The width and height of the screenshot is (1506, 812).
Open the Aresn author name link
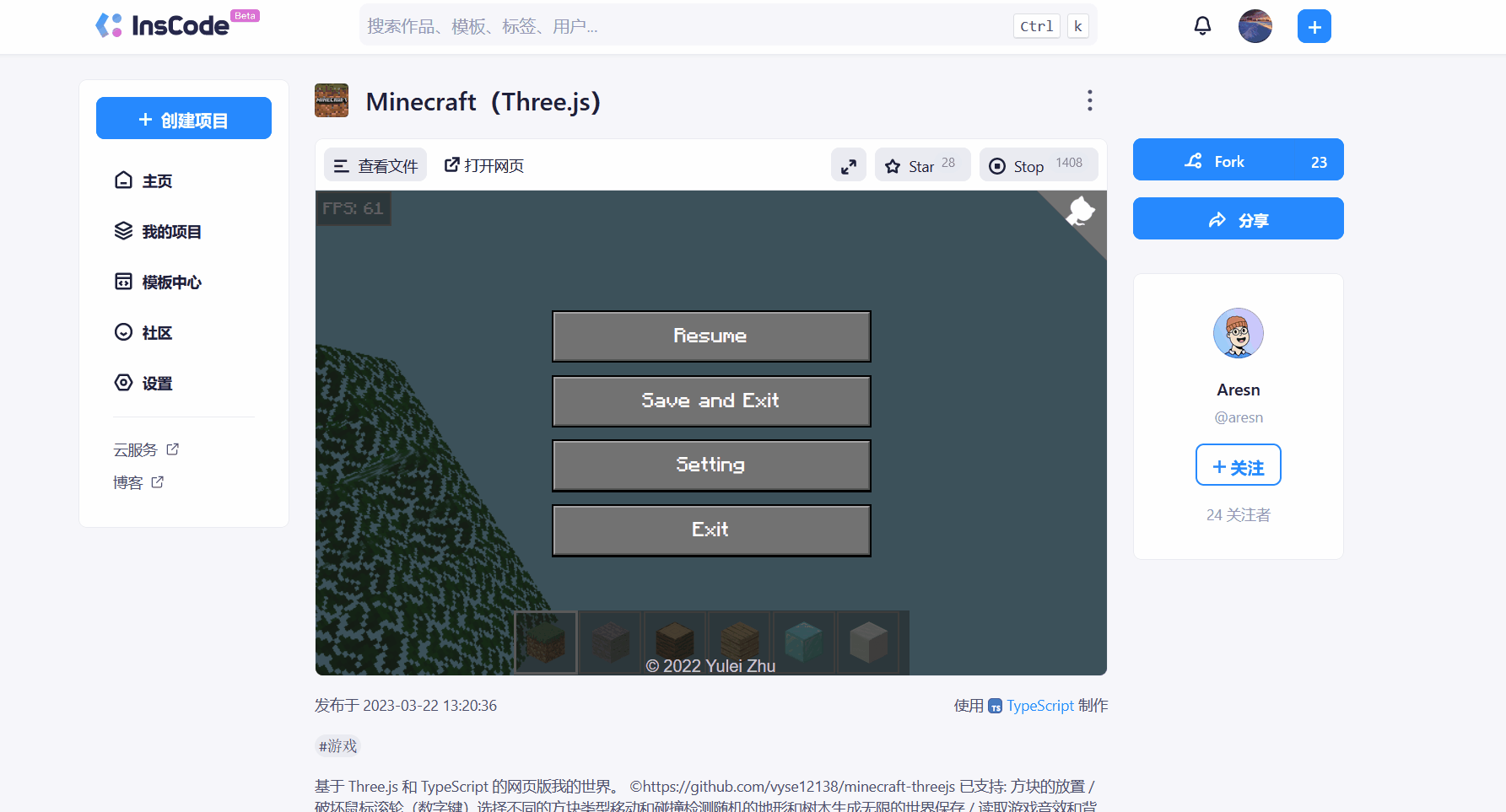(x=1238, y=390)
